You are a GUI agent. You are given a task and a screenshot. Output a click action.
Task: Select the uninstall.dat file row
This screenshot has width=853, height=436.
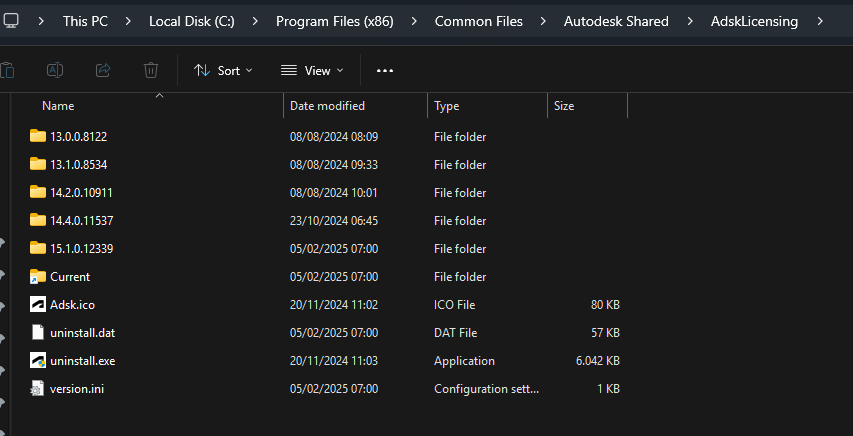click(x=321, y=333)
